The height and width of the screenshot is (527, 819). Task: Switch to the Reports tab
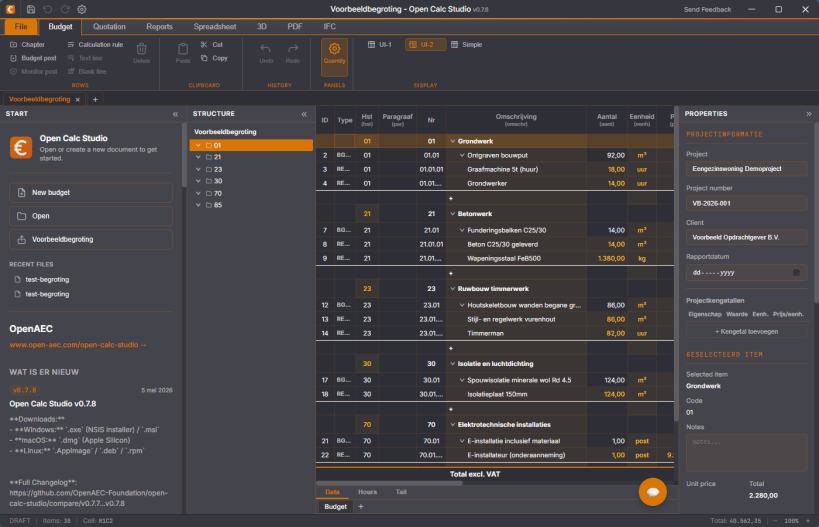pyautogui.click(x=159, y=27)
